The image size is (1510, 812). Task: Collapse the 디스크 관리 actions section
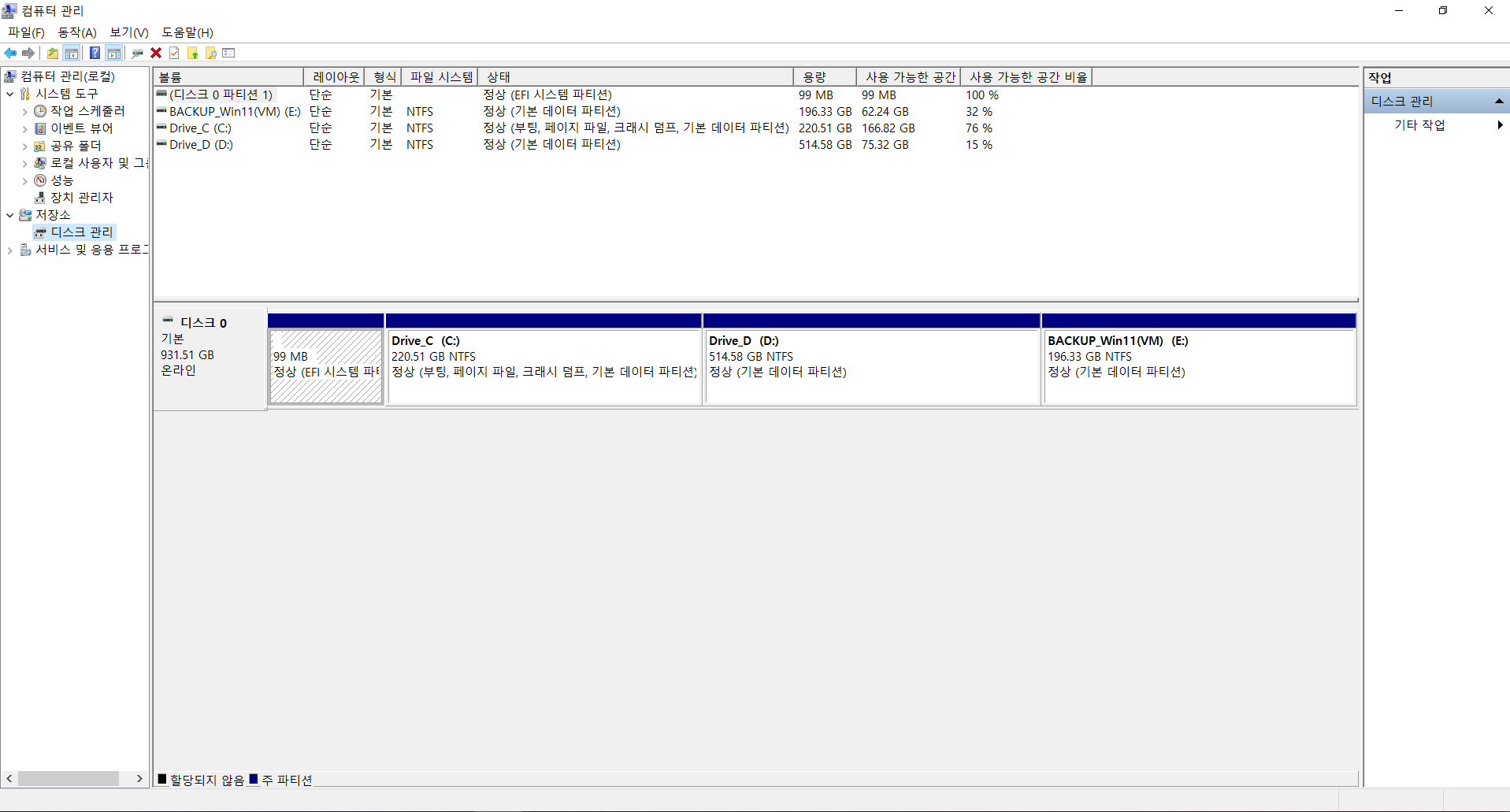click(x=1499, y=101)
